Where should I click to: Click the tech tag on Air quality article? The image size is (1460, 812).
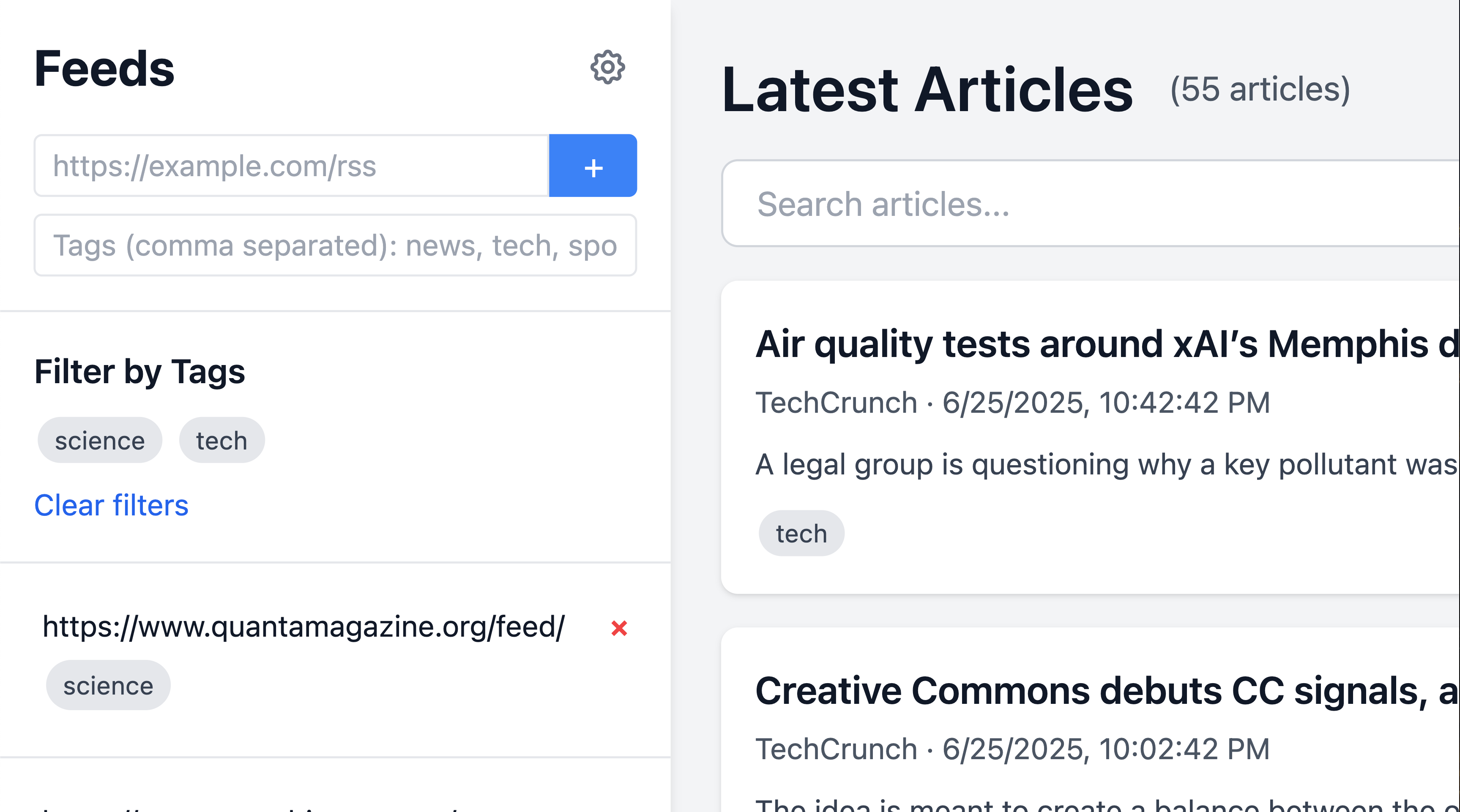(x=801, y=533)
